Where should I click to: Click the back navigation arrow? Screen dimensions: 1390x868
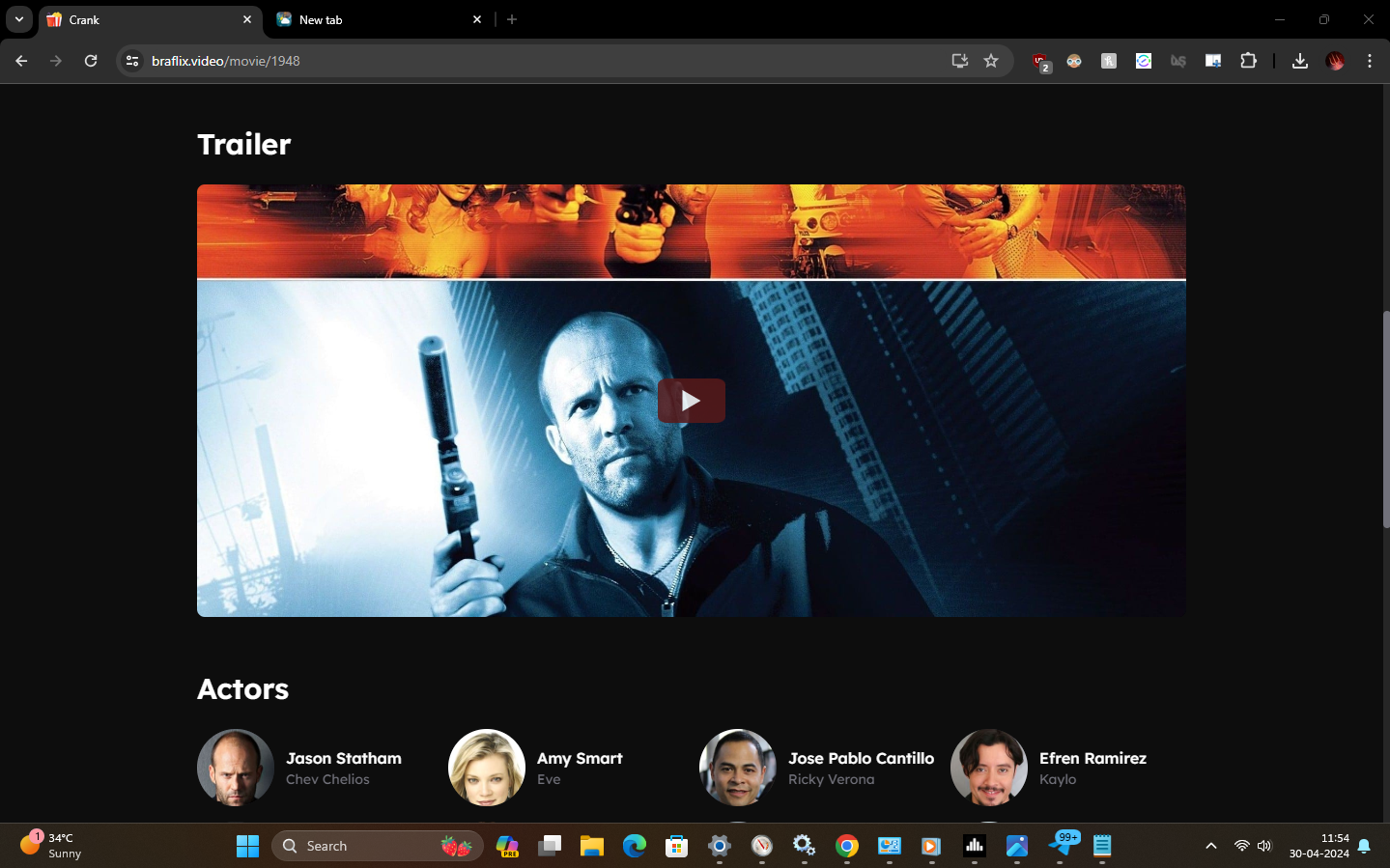coord(21,61)
